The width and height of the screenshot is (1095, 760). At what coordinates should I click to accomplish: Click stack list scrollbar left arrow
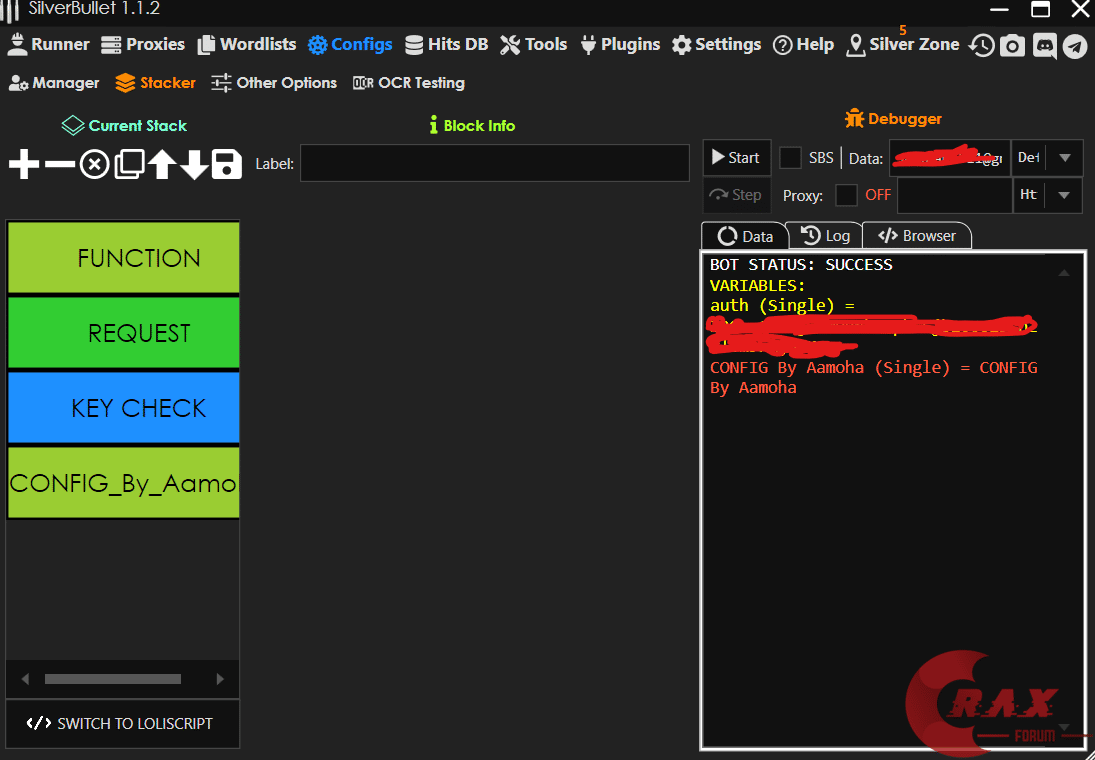pyautogui.click(x=25, y=679)
